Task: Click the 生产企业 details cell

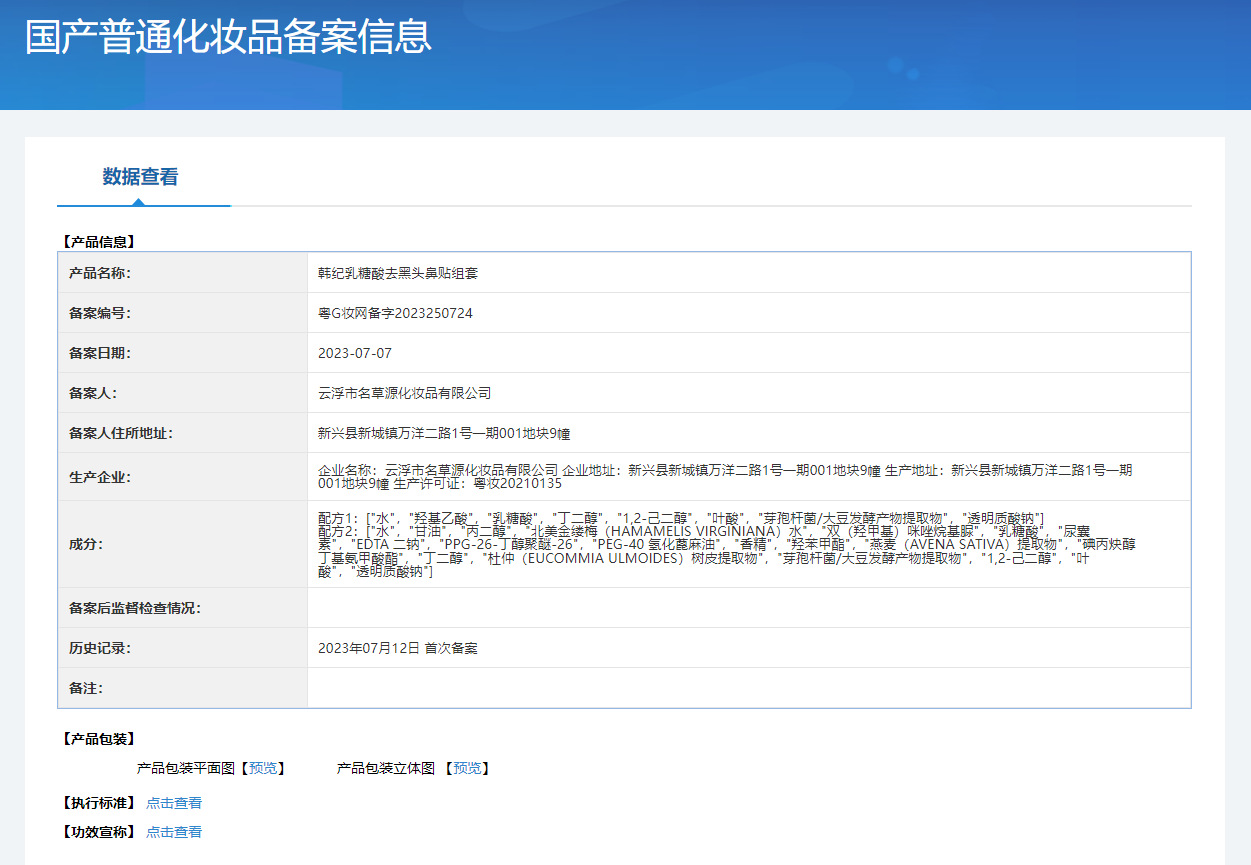Action: click(749, 477)
